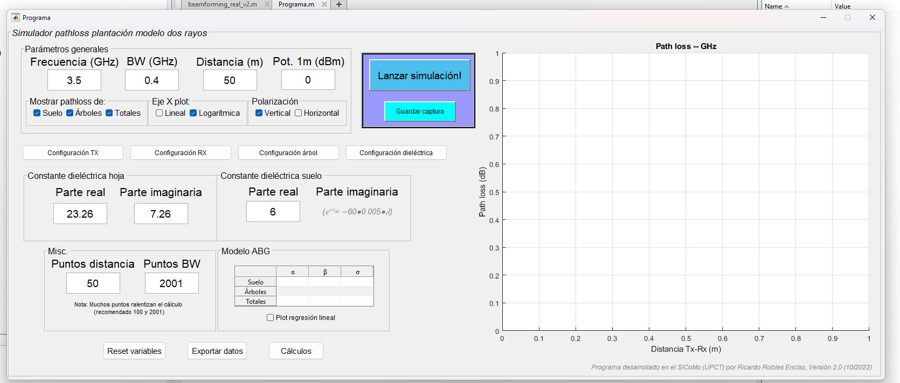
Task: Click the MATLAB icon in Programa title bar
Action: pyautogui.click(x=15, y=17)
